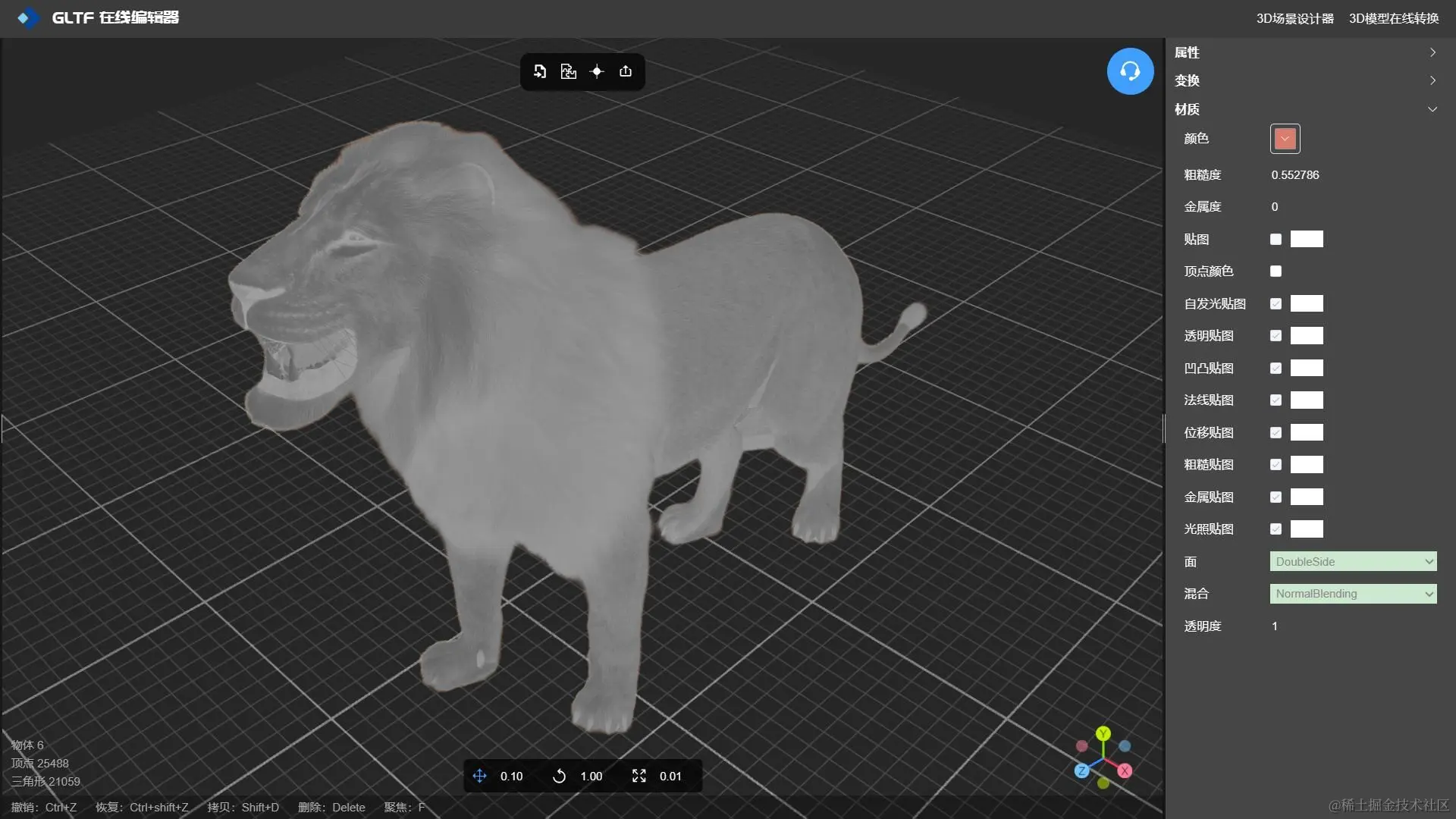Screen dimensions: 1456x819
Task: Click the move snap icon
Action: click(479, 776)
